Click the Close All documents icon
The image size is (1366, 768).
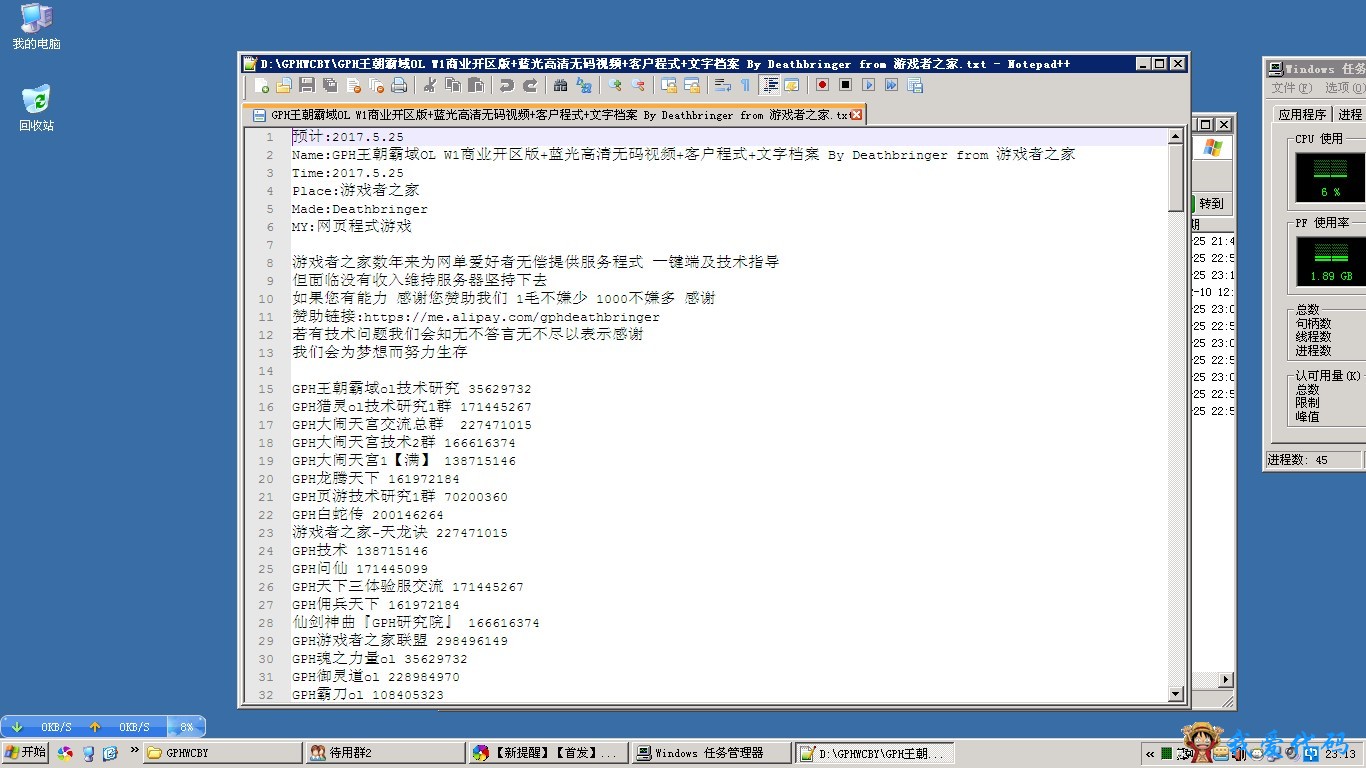pyautogui.click(x=376, y=86)
